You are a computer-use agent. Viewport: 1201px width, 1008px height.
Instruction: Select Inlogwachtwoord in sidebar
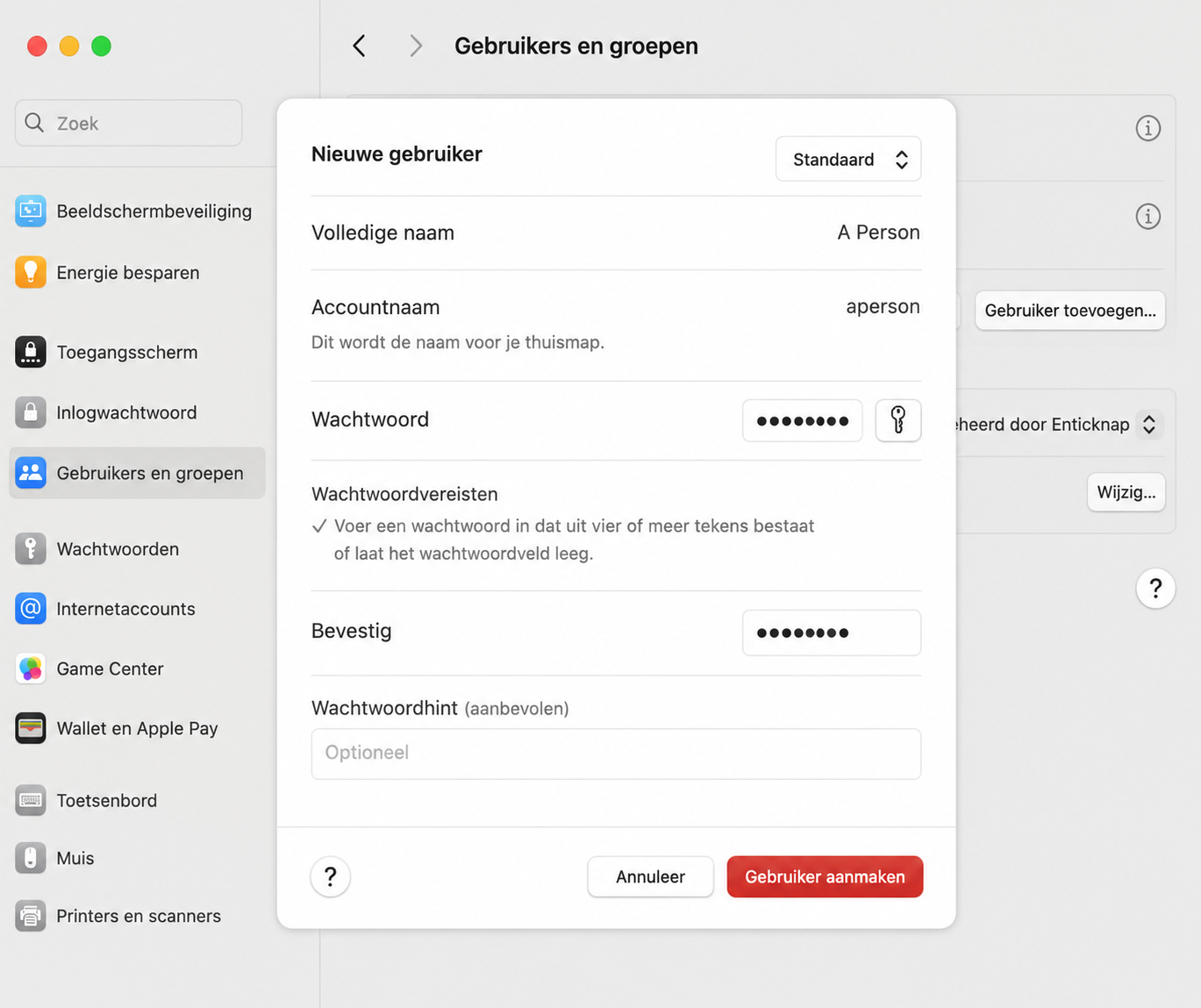pos(137,412)
